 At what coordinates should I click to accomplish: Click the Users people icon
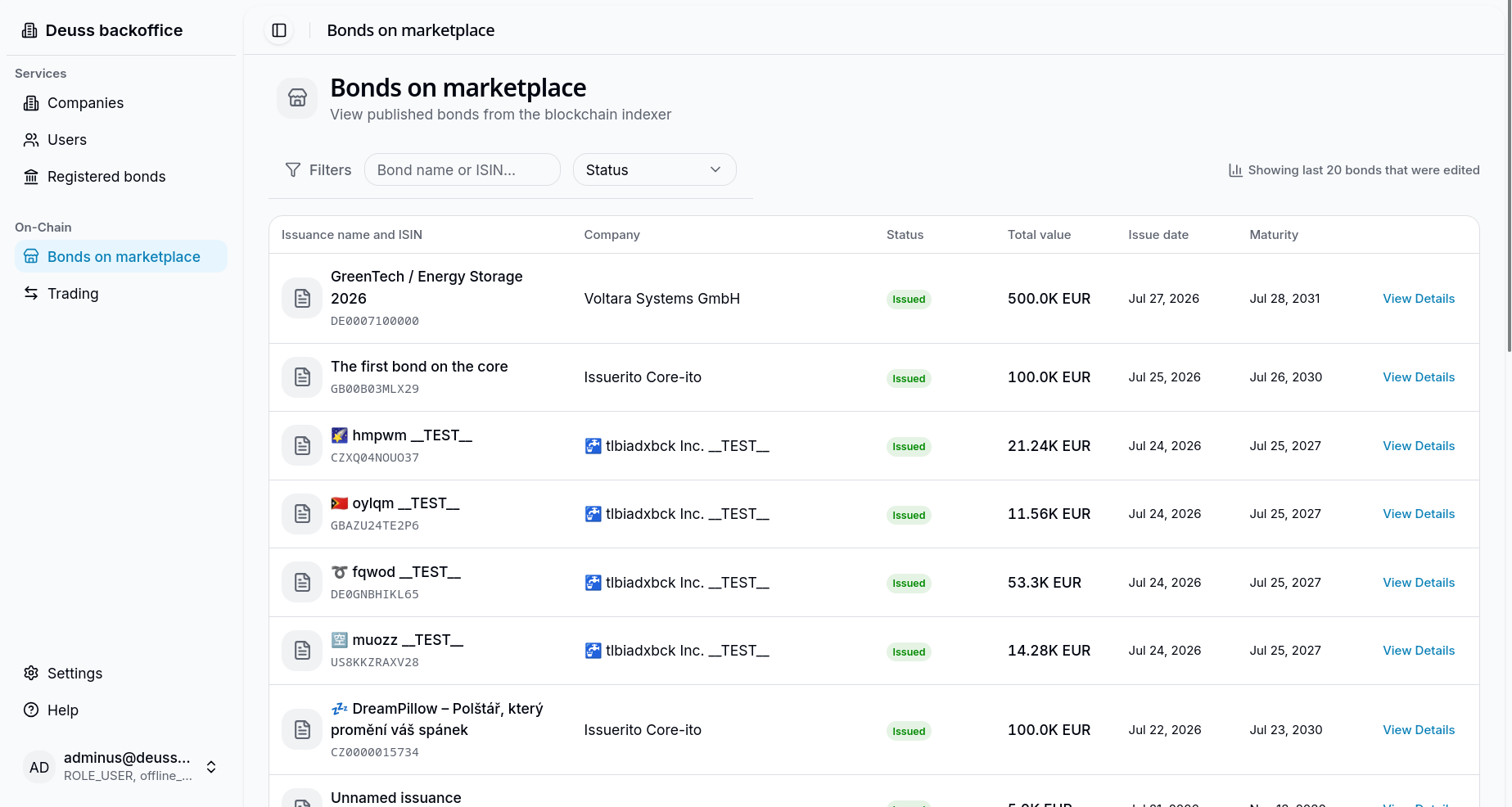point(31,140)
